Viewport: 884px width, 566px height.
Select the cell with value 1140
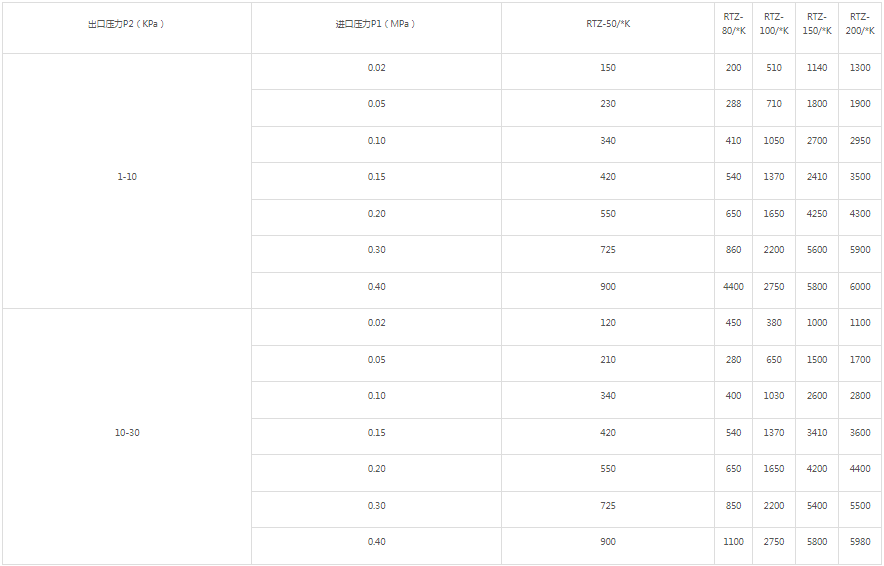817,68
